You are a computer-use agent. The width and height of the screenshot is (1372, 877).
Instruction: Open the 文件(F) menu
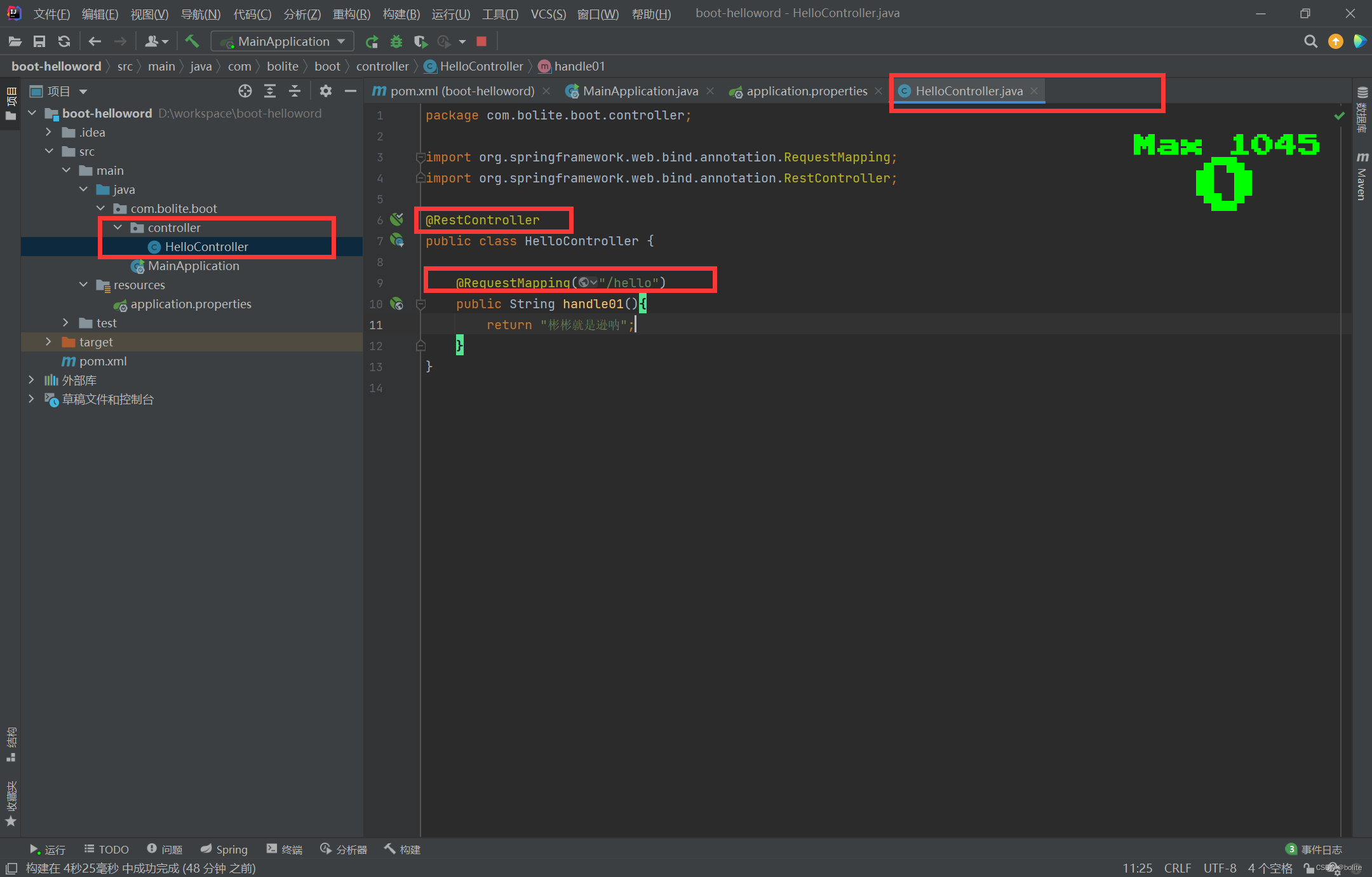tap(51, 14)
